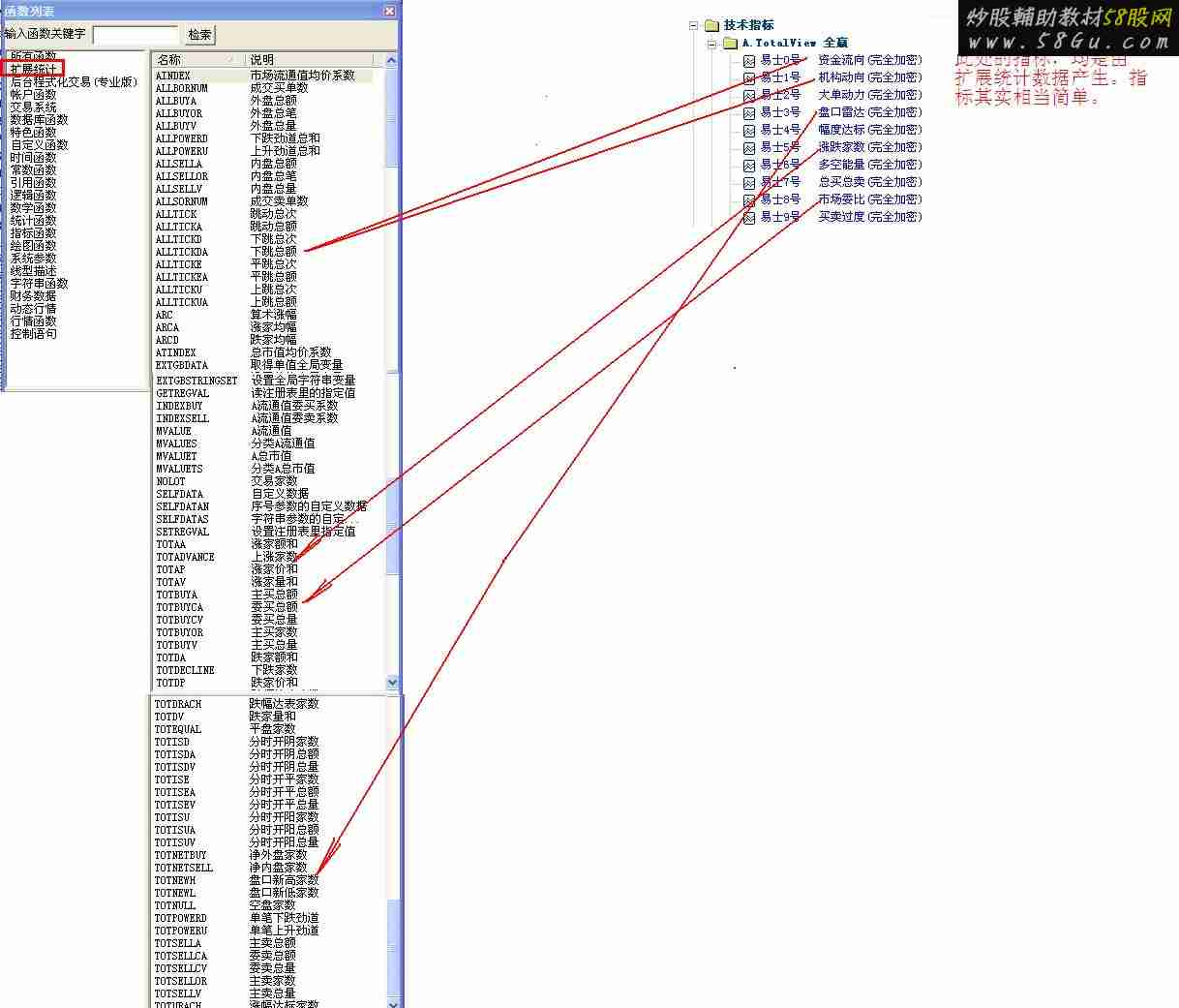1179x1008 pixels.
Task: Select the 数据库函数 category
Action: [x=39, y=119]
